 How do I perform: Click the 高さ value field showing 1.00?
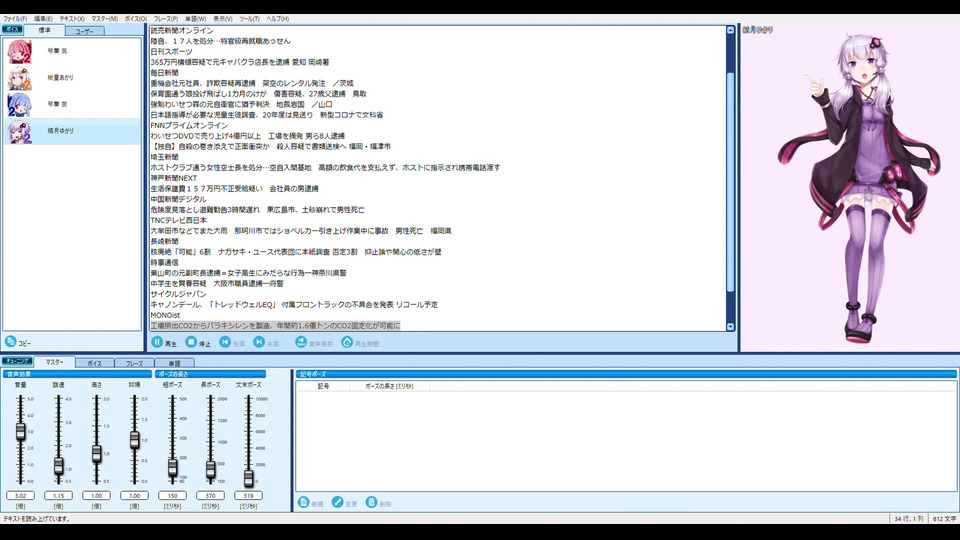[x=97, y=495]
